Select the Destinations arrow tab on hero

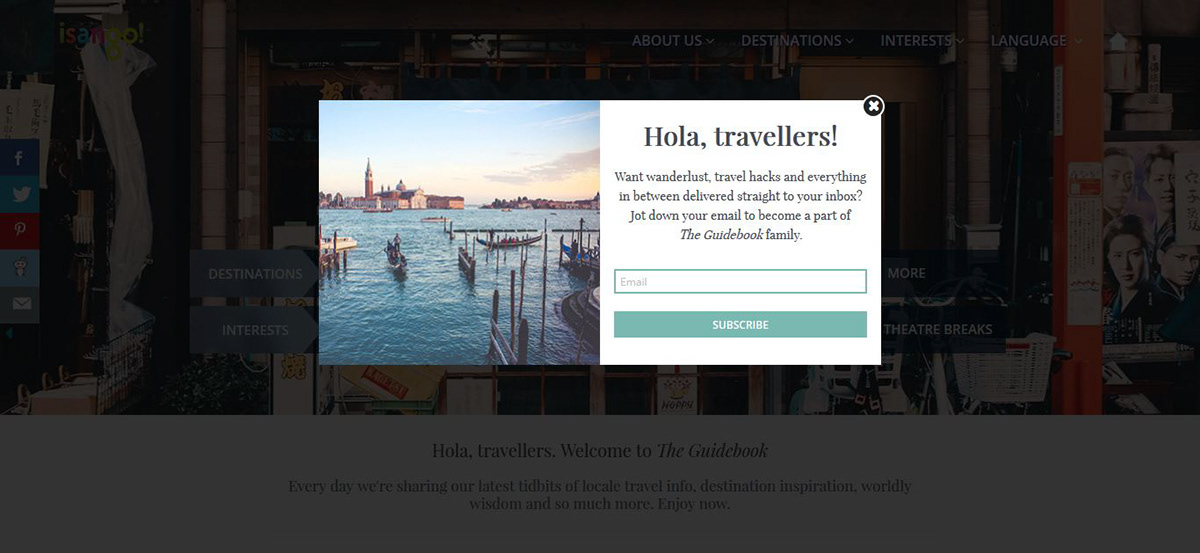point(254,274)
